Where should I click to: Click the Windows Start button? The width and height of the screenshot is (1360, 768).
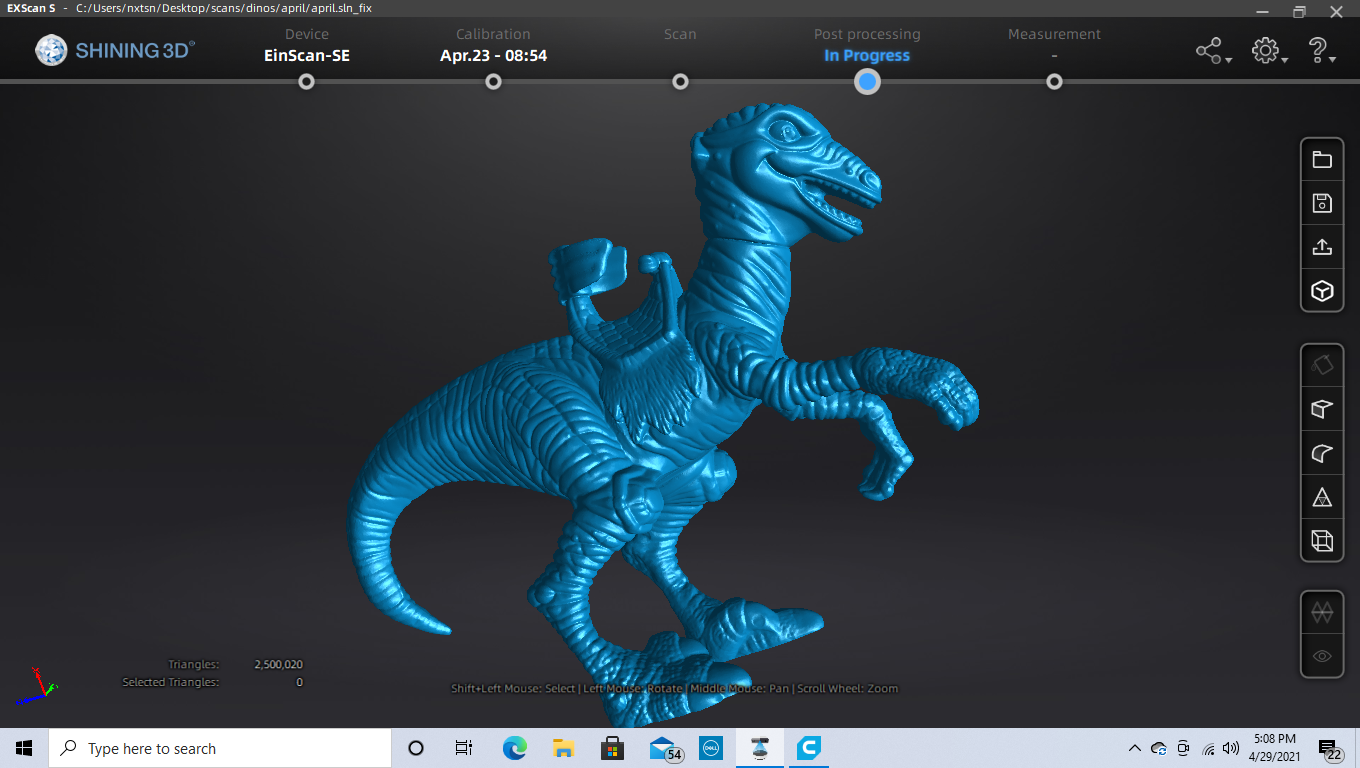coord(24,748)
